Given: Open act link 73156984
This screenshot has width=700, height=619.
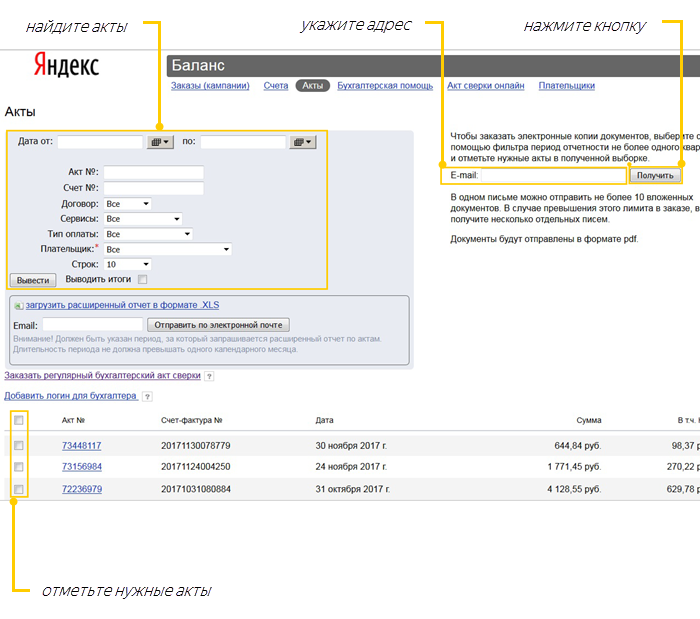Looking at the screenshot, I should pyautogui.click(x=82, y=467).
